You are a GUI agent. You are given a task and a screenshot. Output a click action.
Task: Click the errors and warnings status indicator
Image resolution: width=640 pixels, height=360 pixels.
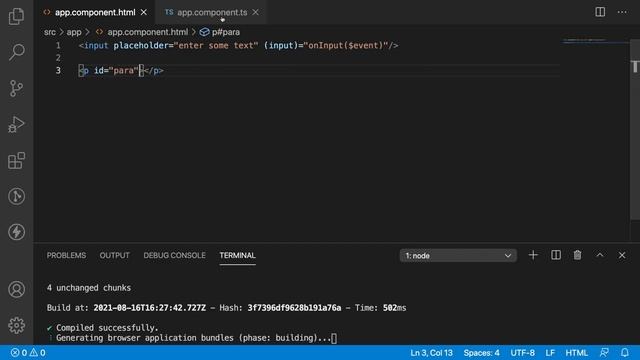click(x=28, y=353)
